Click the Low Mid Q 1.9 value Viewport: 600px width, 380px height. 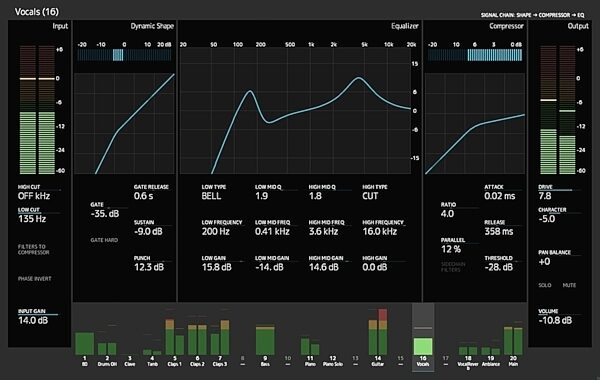(261, 196)
